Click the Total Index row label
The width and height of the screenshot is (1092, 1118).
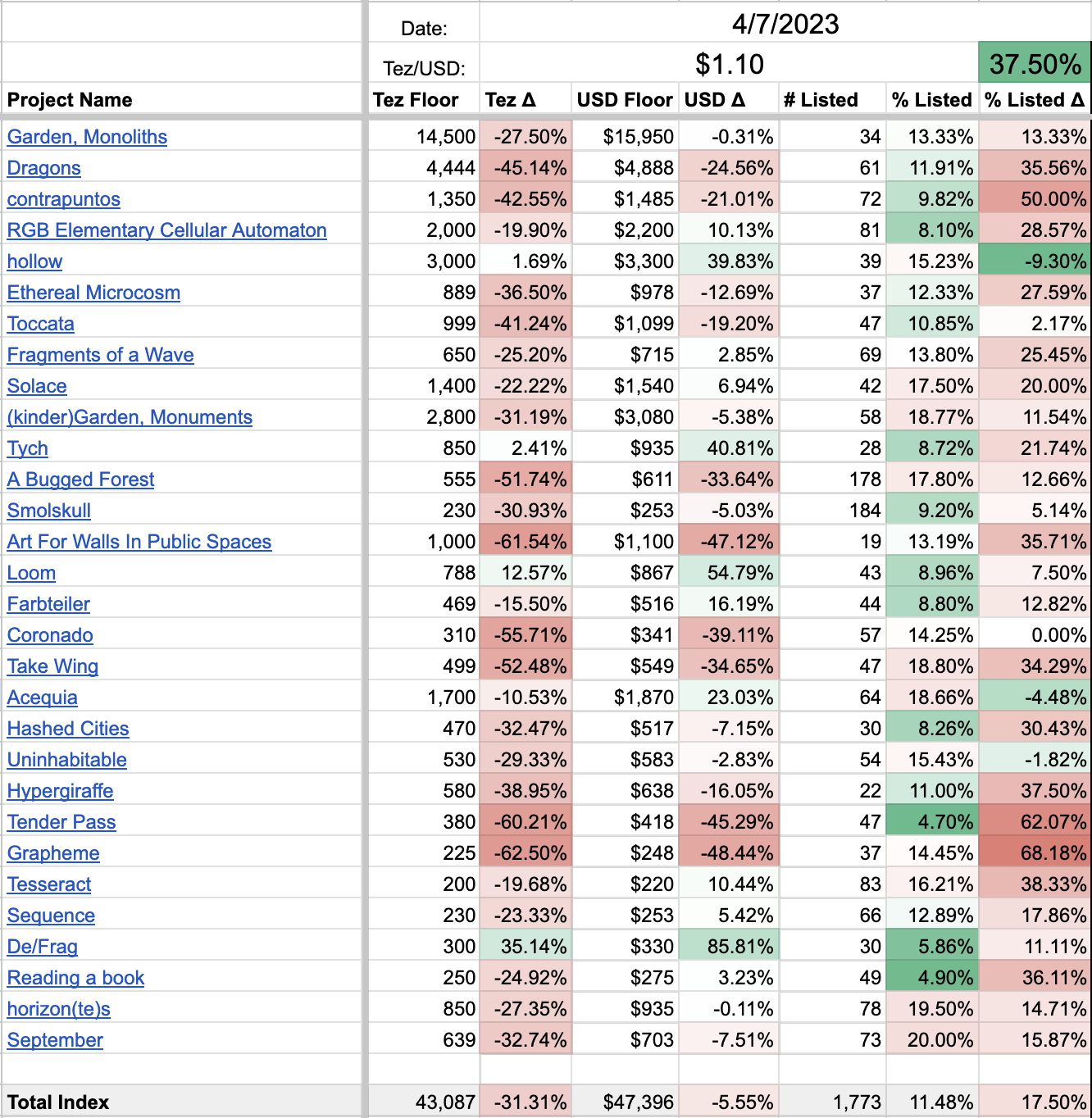pyautogui.click(x=58, y=1102)
